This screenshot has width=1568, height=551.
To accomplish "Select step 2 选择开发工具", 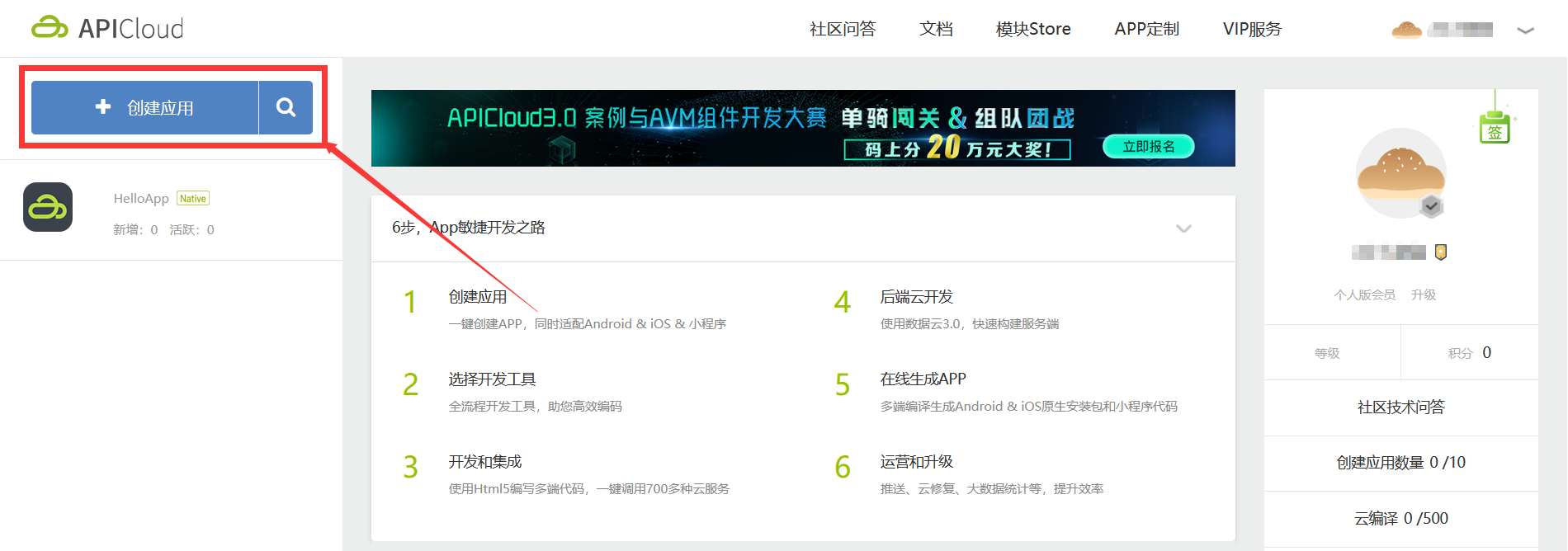I will 492,379.
